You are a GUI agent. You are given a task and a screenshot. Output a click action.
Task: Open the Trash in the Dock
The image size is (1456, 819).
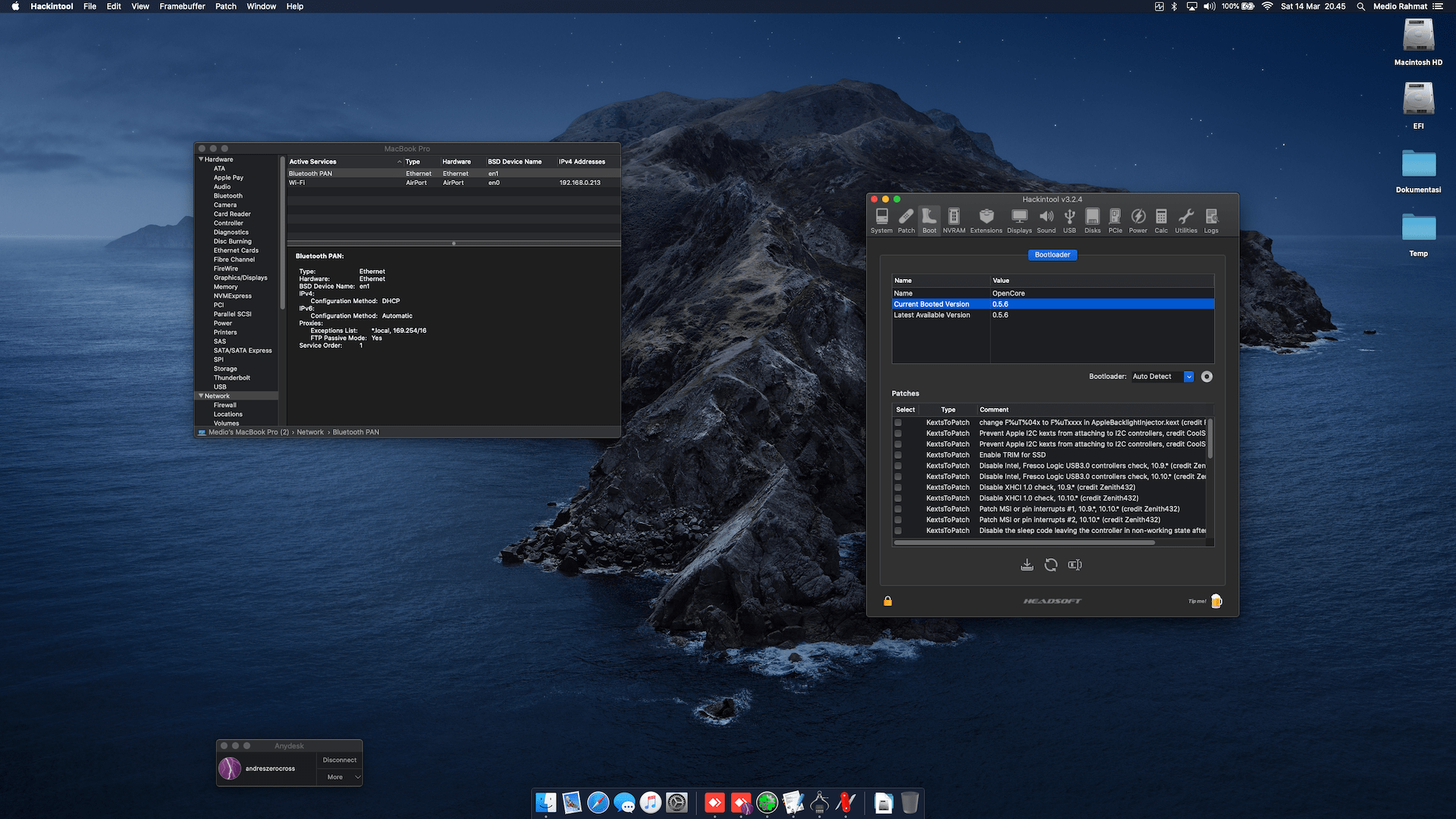pos(910,802)
